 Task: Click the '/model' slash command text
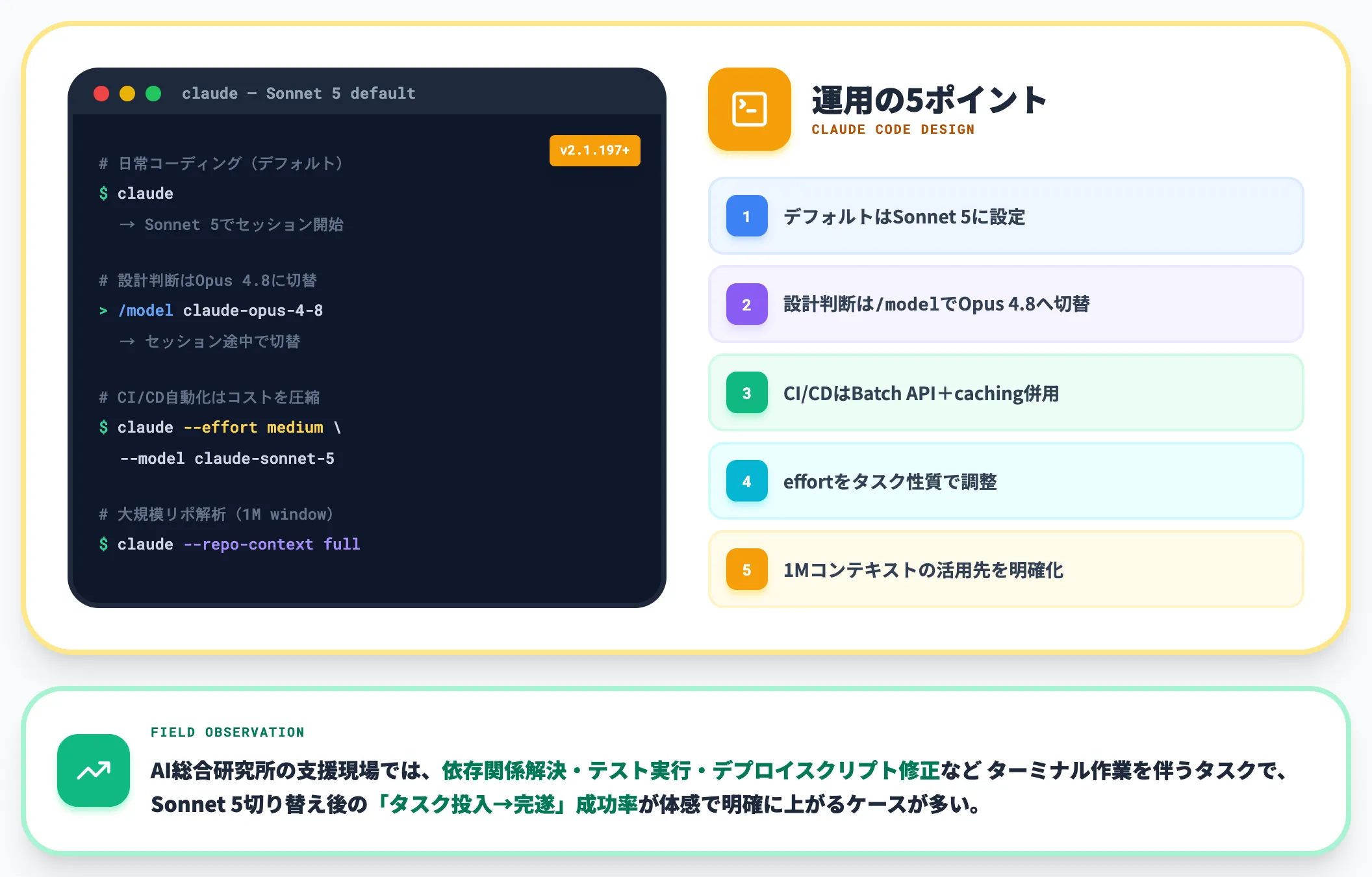146,311
